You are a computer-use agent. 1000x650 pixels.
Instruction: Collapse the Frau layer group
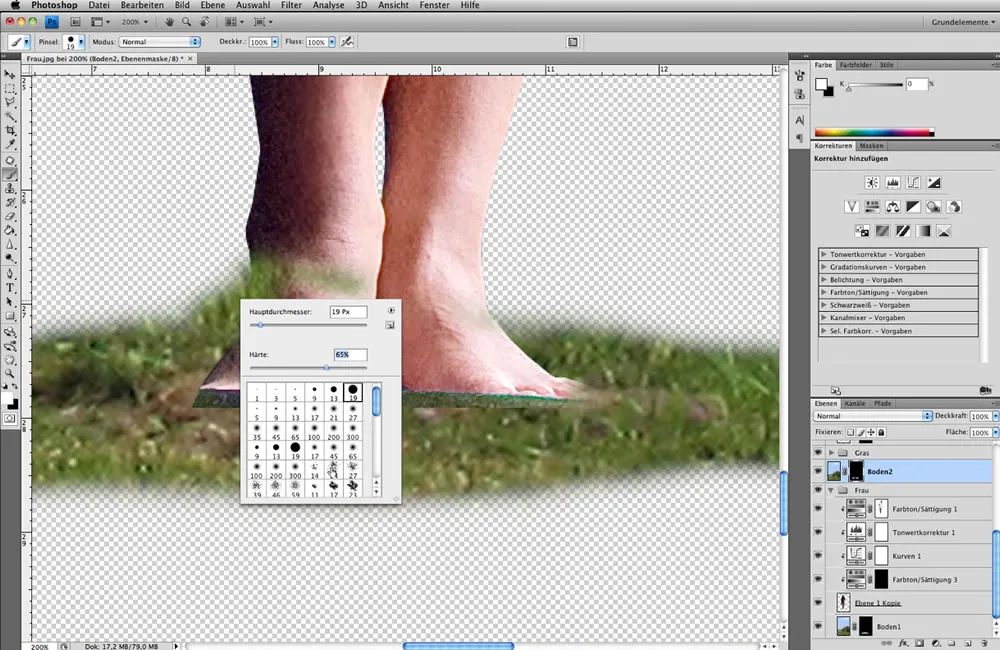(x=831, y=489)
